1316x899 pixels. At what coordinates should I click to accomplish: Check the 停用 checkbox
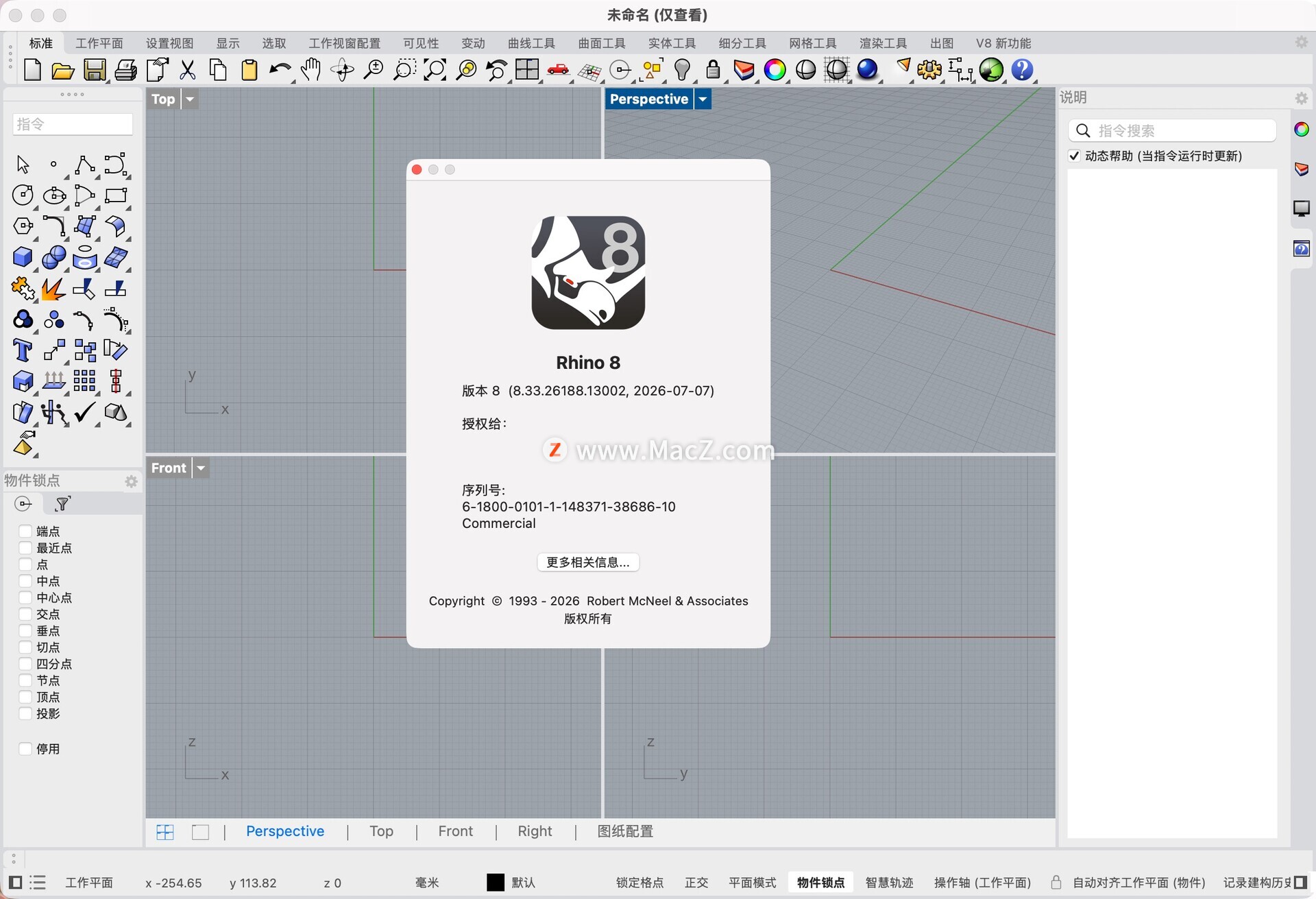point(25,749)
